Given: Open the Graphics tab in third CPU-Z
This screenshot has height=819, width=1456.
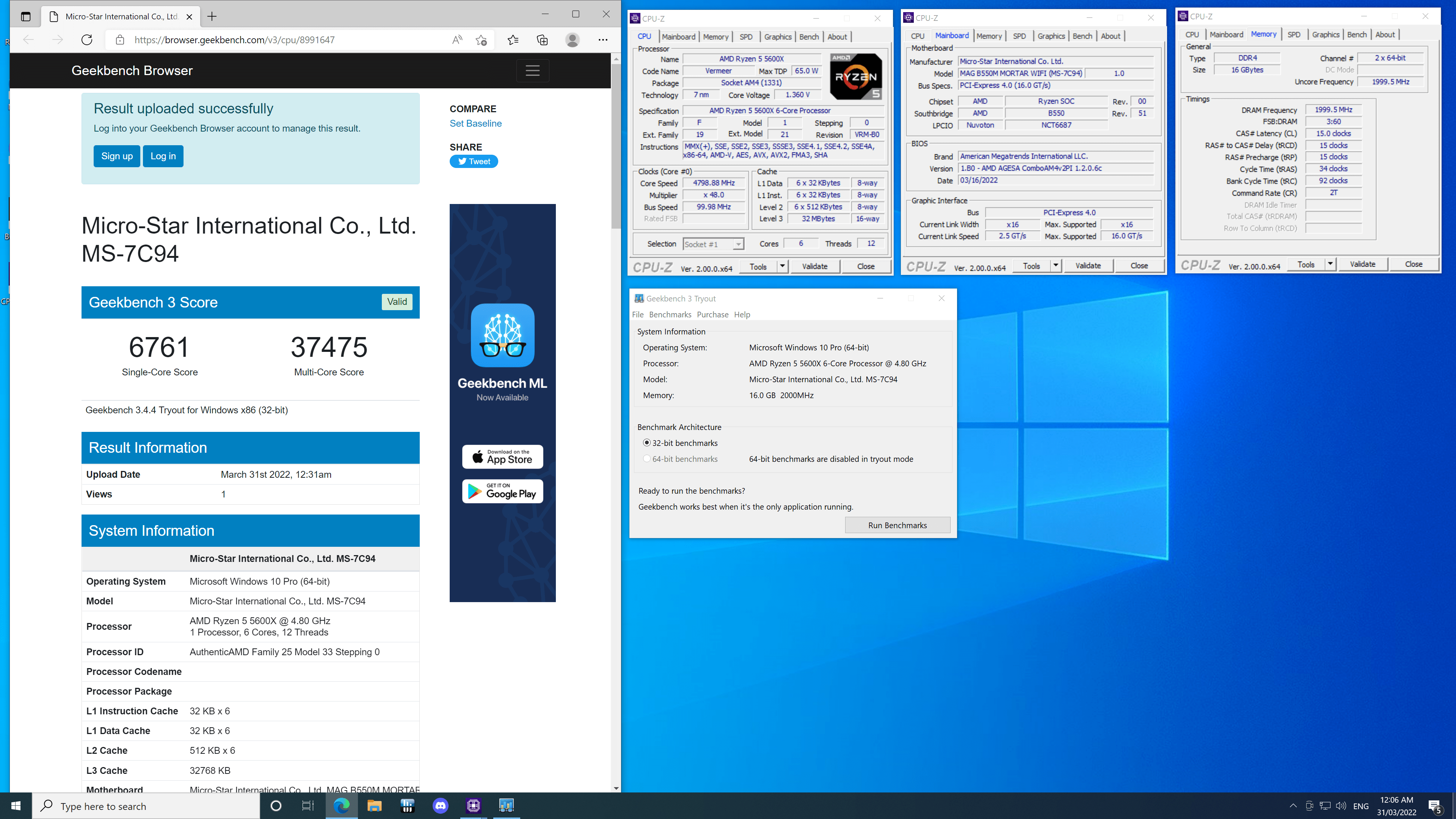Looking at the screenshot, I should (1326, 35).
